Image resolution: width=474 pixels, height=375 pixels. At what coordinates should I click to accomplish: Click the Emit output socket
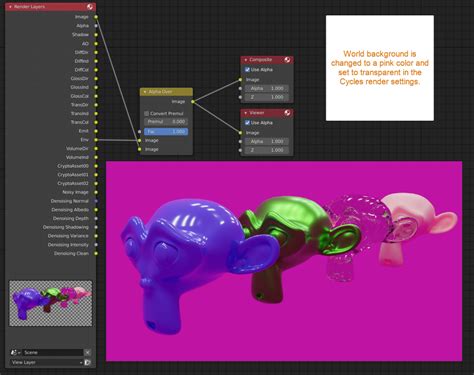tap(96, 131)
